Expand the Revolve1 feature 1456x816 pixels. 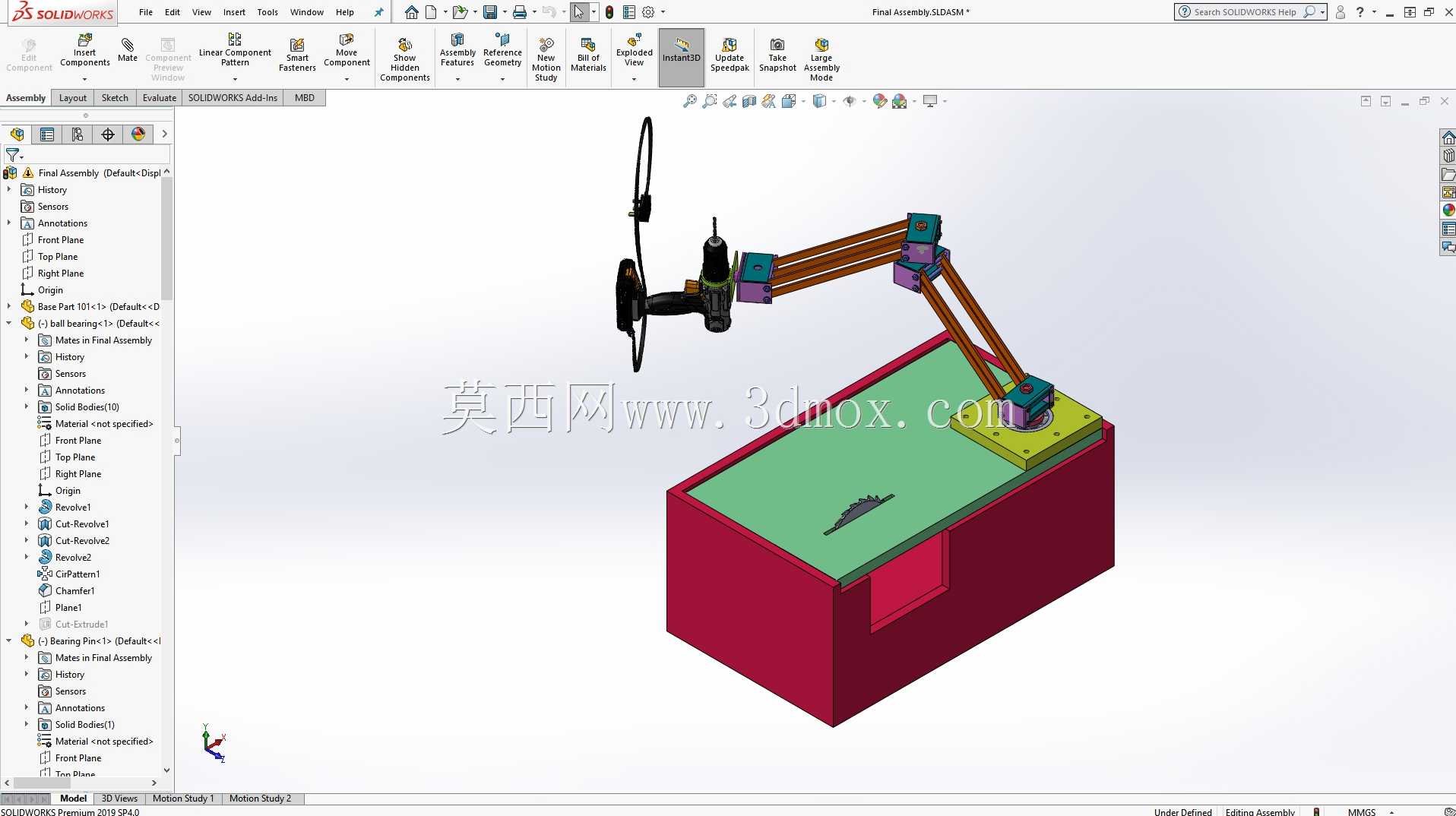coord(27,508)
